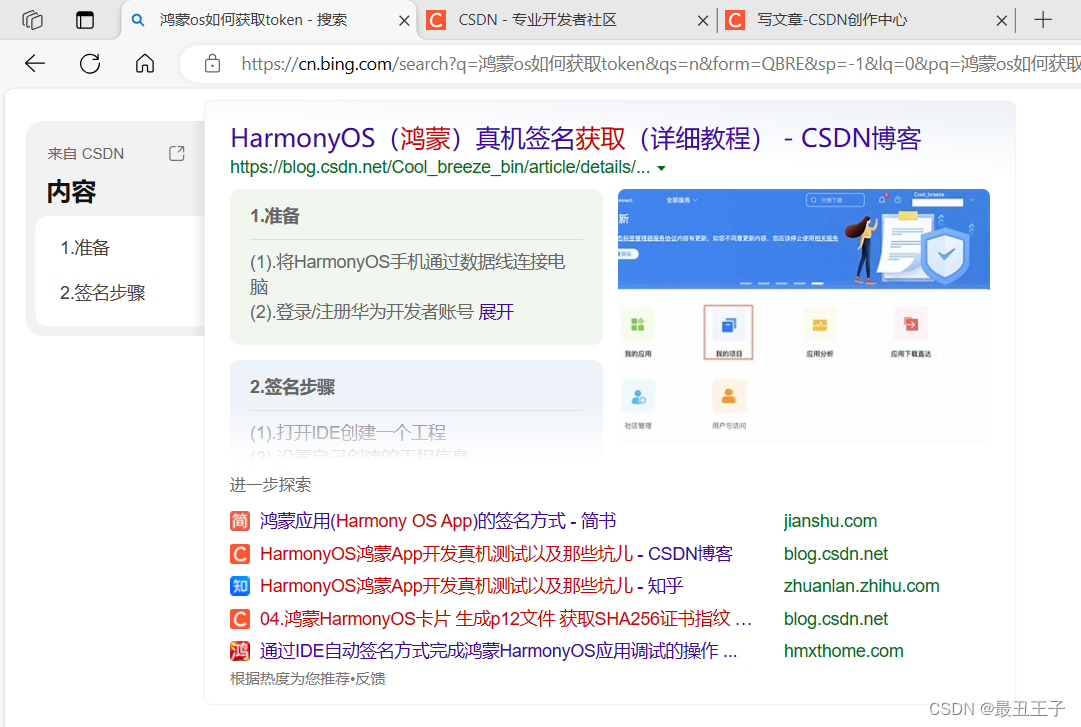The height and width of the screenshot is (727, 1081).
Task: Click the back navigation arrow
Action: (x=34, y=63)
